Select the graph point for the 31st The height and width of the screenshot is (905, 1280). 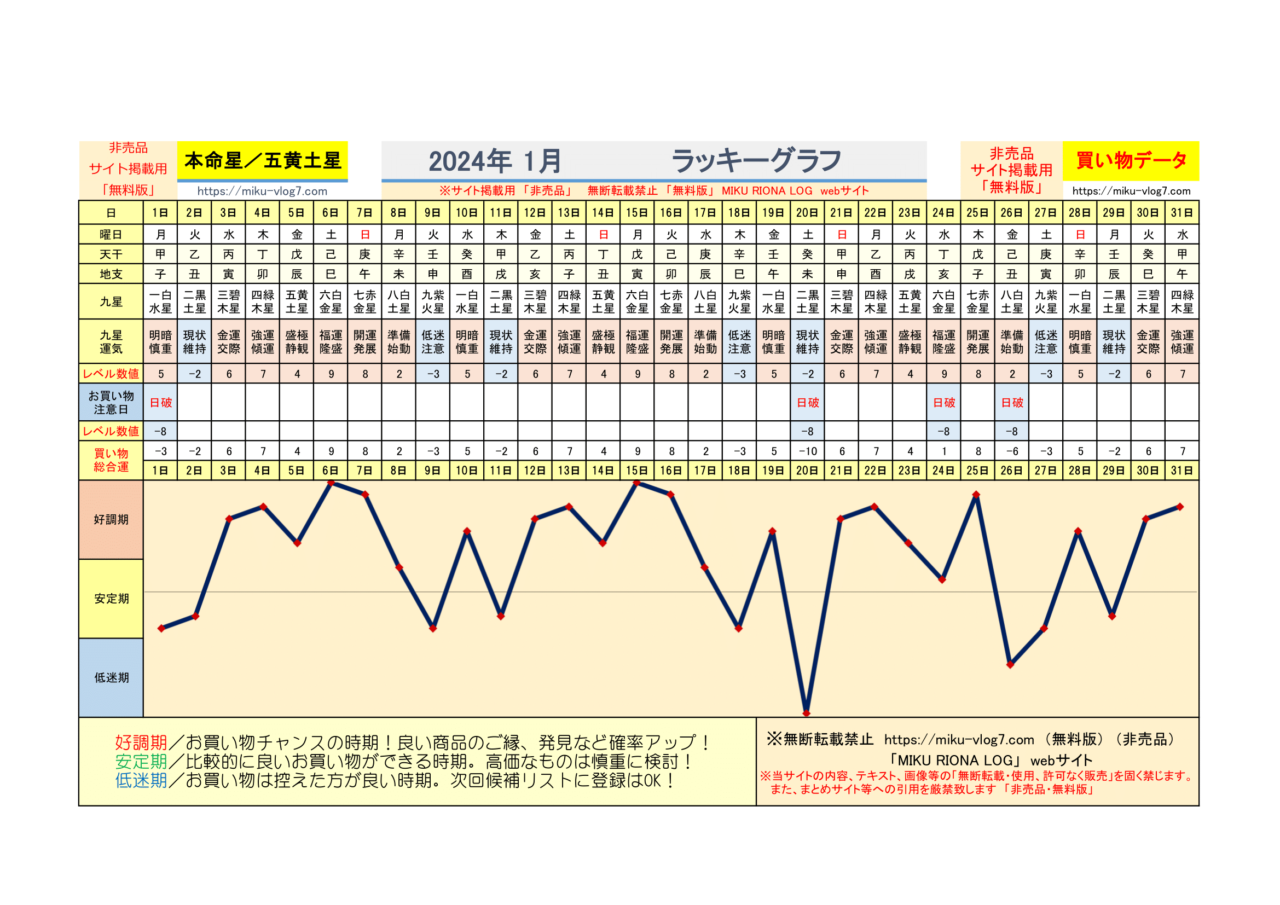point(1181,507)
